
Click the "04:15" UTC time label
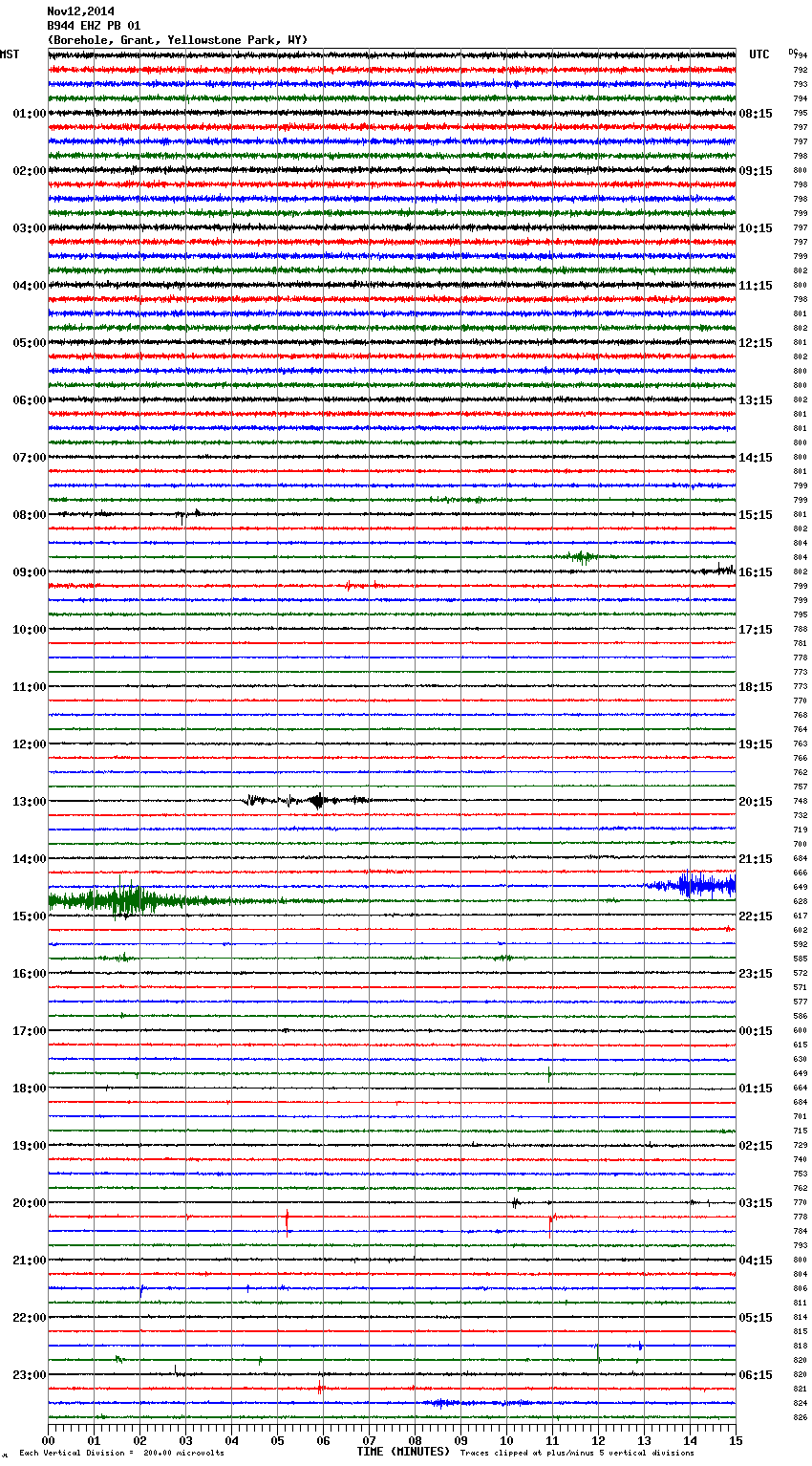pos(756,1261)
